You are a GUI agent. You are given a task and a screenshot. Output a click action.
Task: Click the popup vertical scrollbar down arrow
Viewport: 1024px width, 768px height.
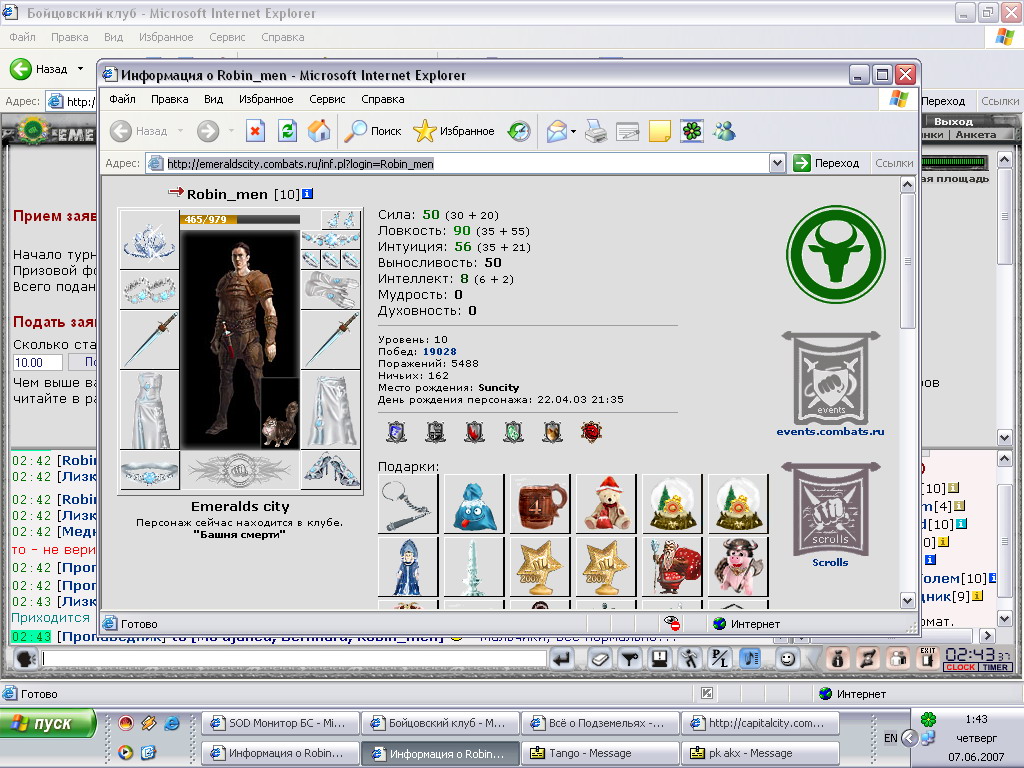907,600
